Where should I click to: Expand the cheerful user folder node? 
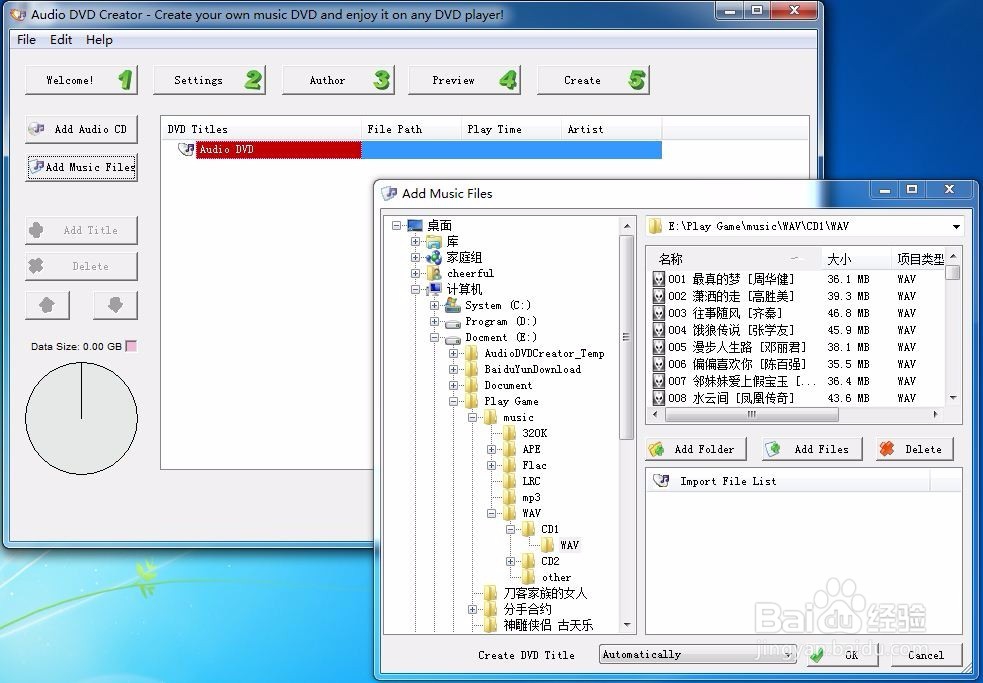coord(415,273)
